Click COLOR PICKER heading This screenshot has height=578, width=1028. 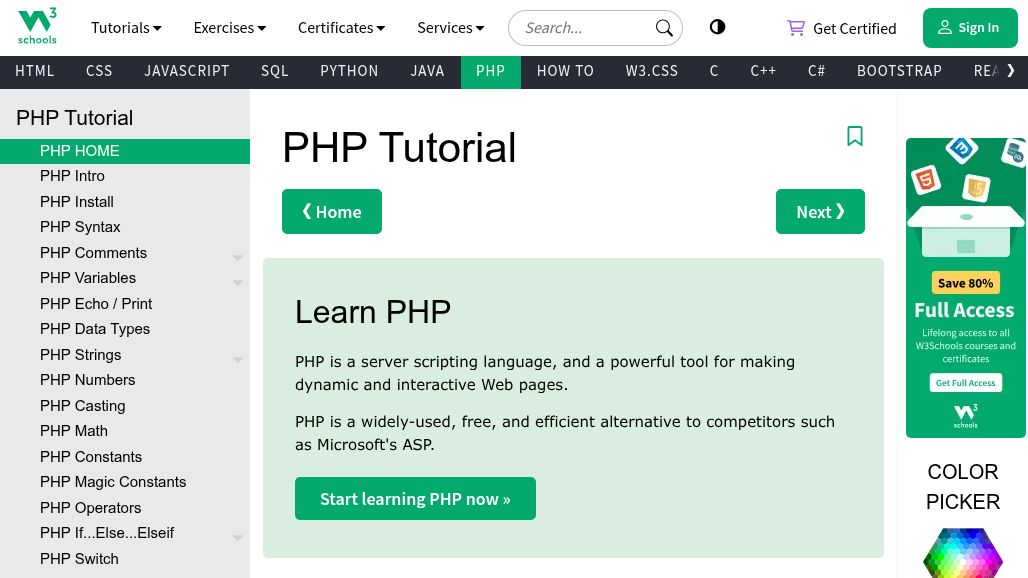[962, 487]
